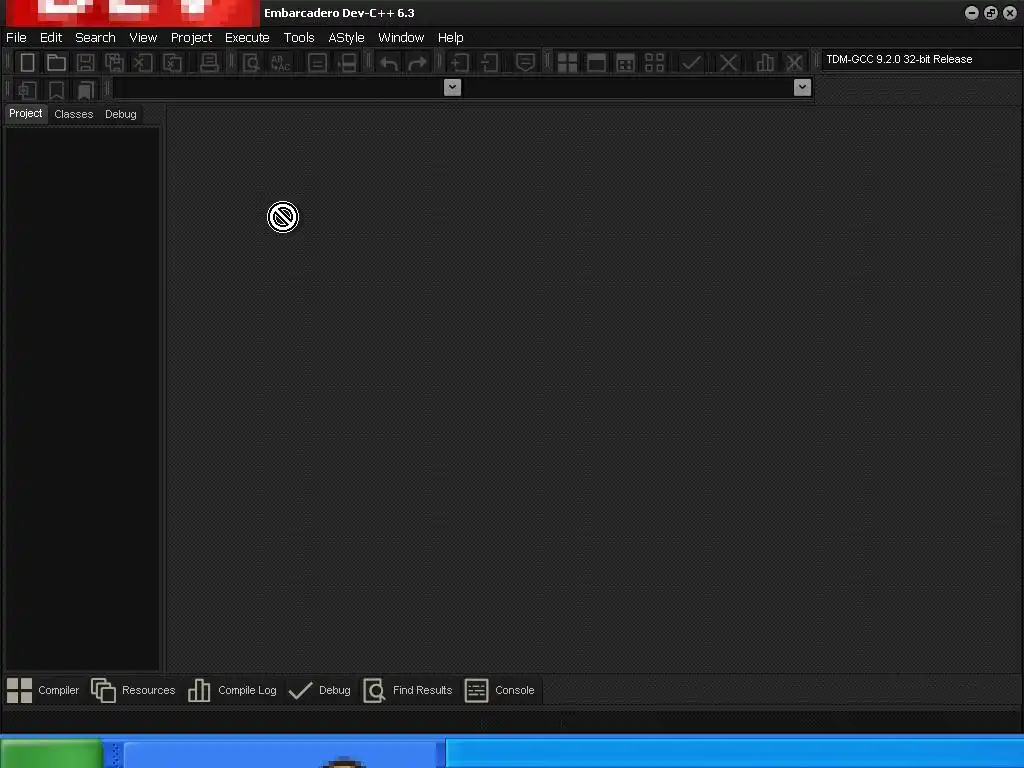Click the Close All files toolbar icon
The width and height of the screenshot is (1024, 768).
click(172, 63)
